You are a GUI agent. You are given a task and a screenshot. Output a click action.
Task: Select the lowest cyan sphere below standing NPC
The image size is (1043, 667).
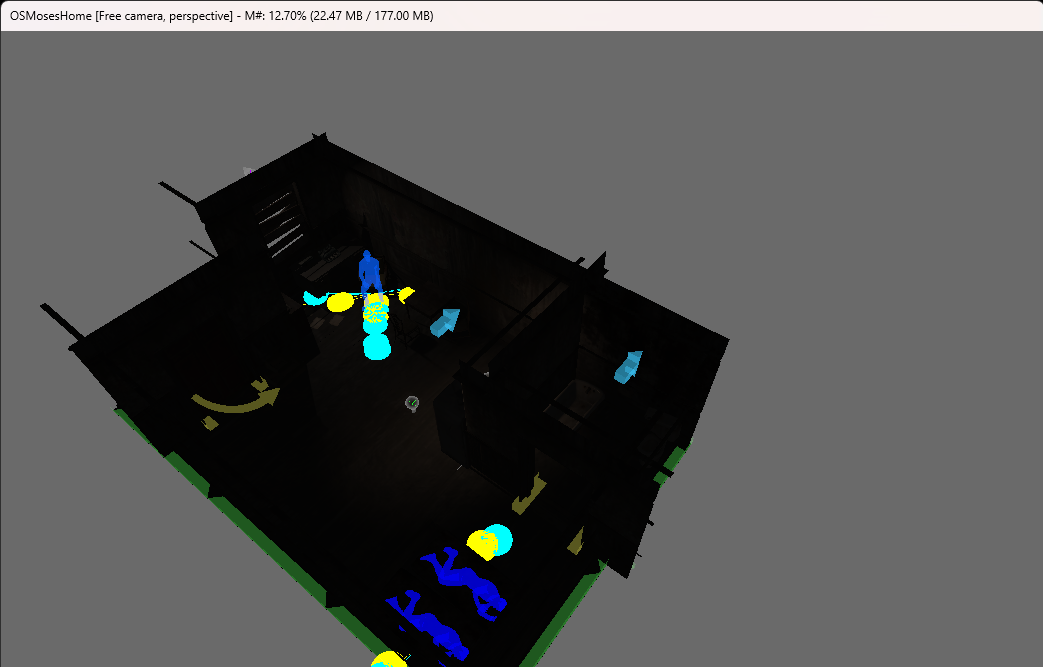point(376,347)
